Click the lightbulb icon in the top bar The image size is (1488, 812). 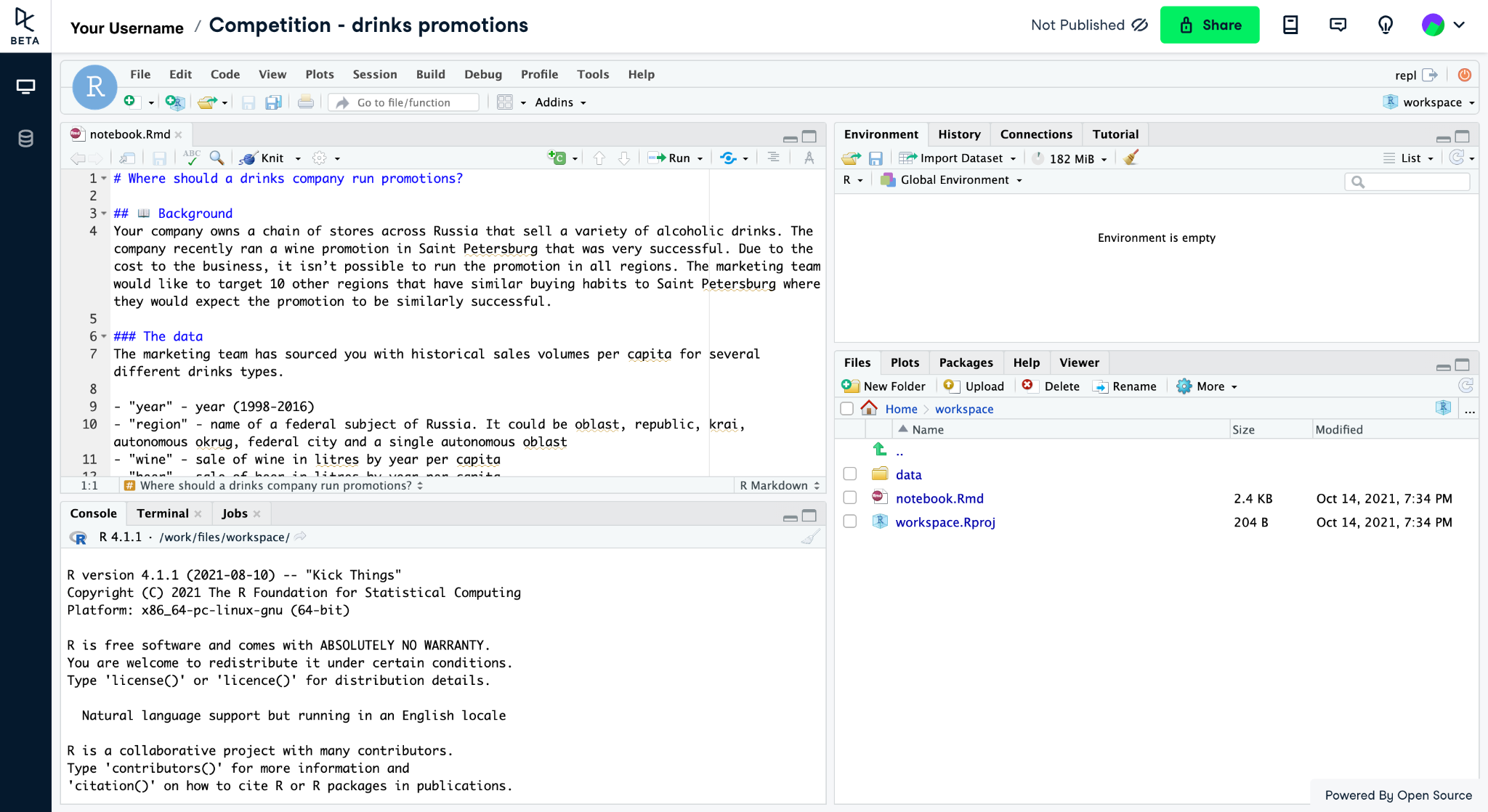click(x=1386, y=25)
